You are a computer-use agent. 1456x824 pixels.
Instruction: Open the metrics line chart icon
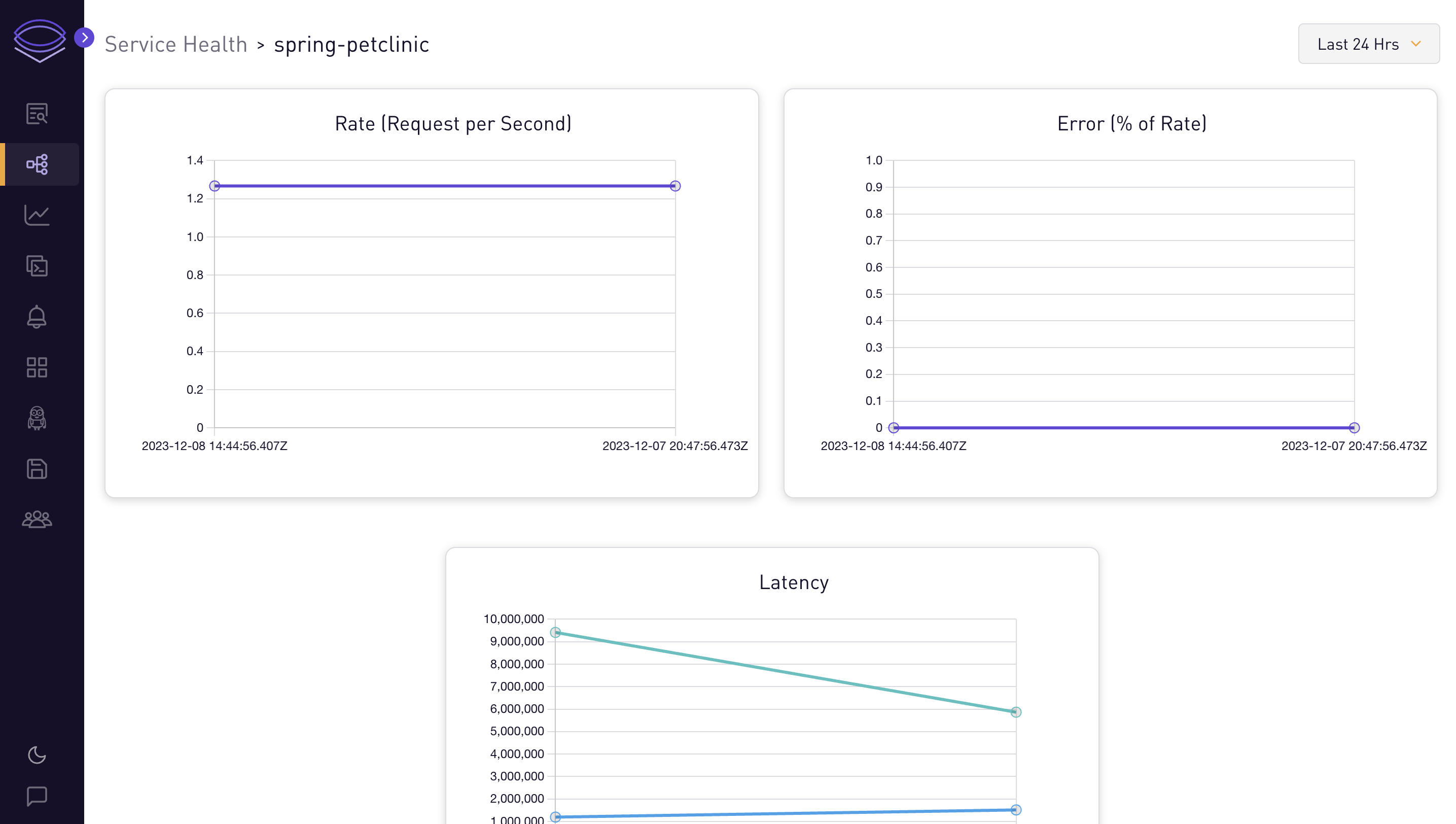tap(37, 215)
